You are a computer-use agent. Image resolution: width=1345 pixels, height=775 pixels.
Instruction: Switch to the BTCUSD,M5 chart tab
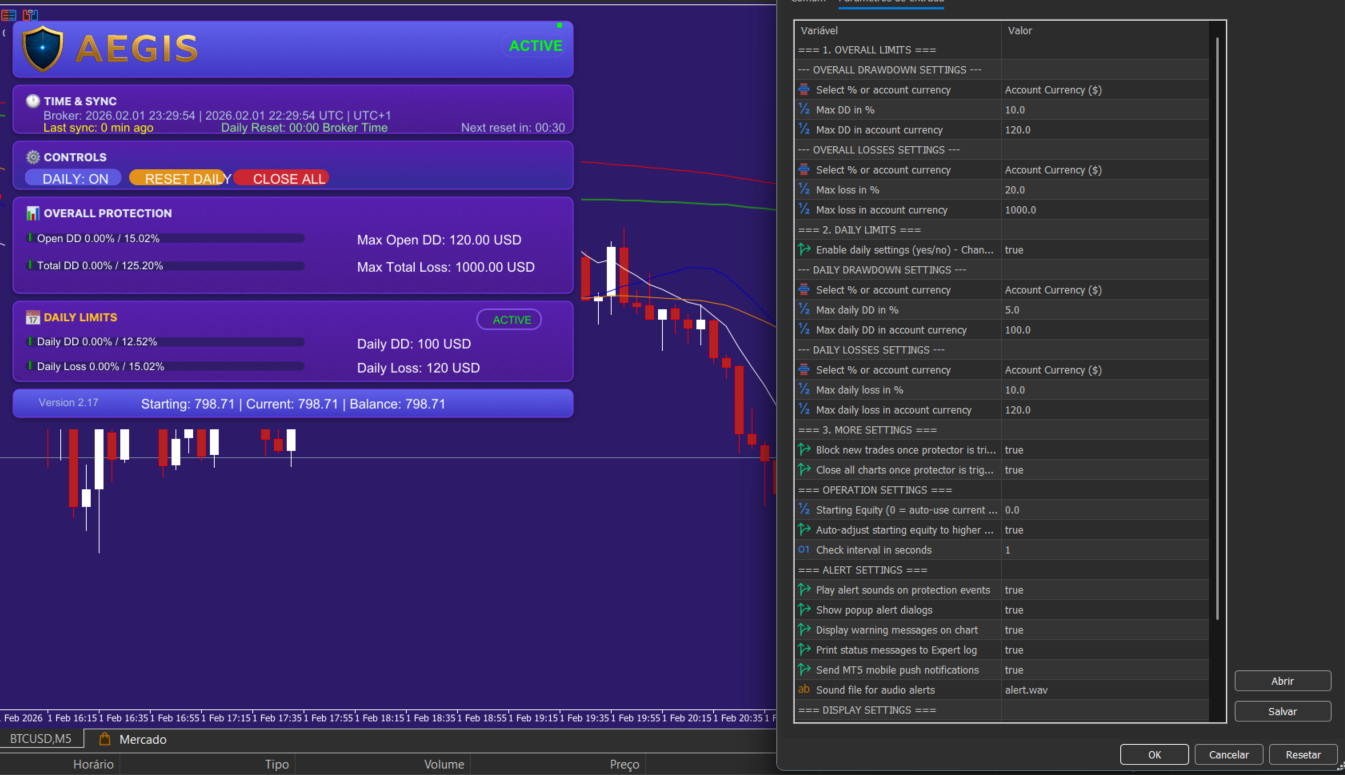41,739
